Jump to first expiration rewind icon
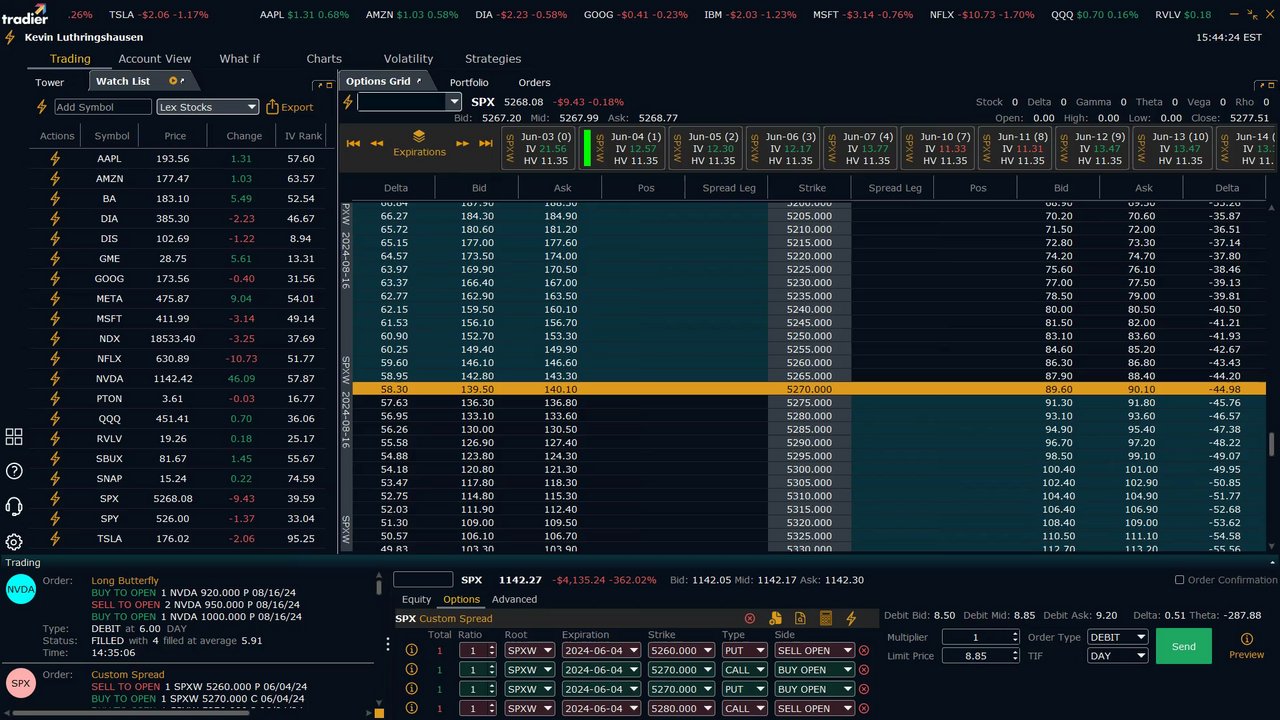The image size is (1280, 720). click(x=353, y=143)
